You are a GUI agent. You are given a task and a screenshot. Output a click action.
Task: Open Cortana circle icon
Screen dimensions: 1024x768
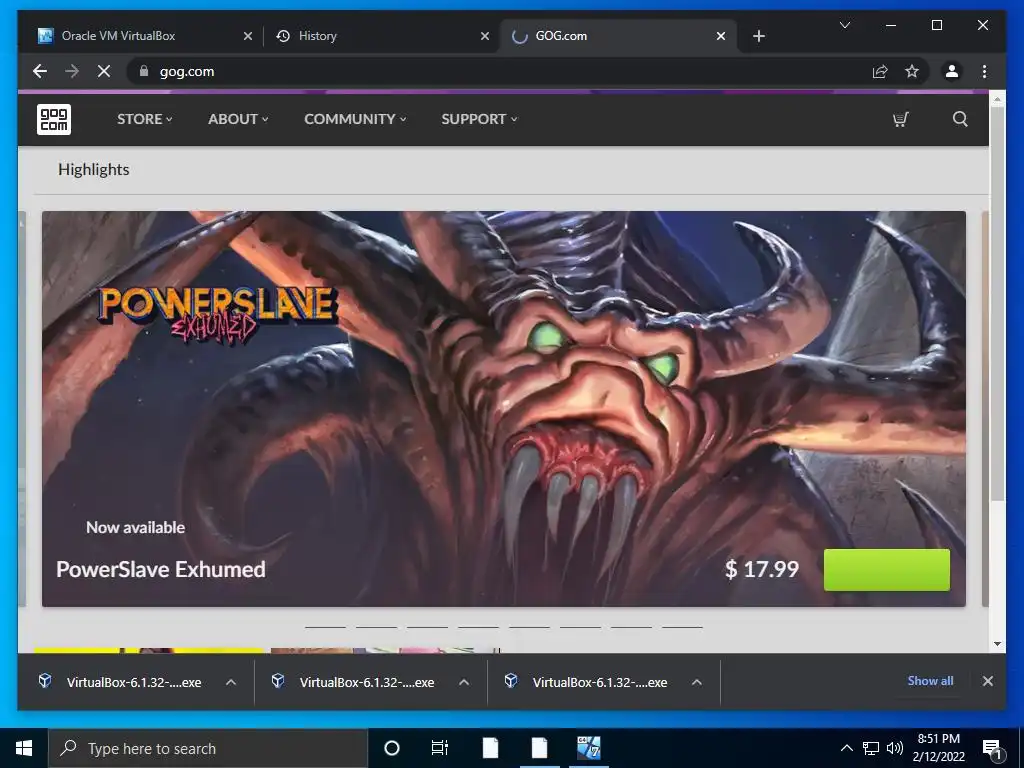(391, 748)
